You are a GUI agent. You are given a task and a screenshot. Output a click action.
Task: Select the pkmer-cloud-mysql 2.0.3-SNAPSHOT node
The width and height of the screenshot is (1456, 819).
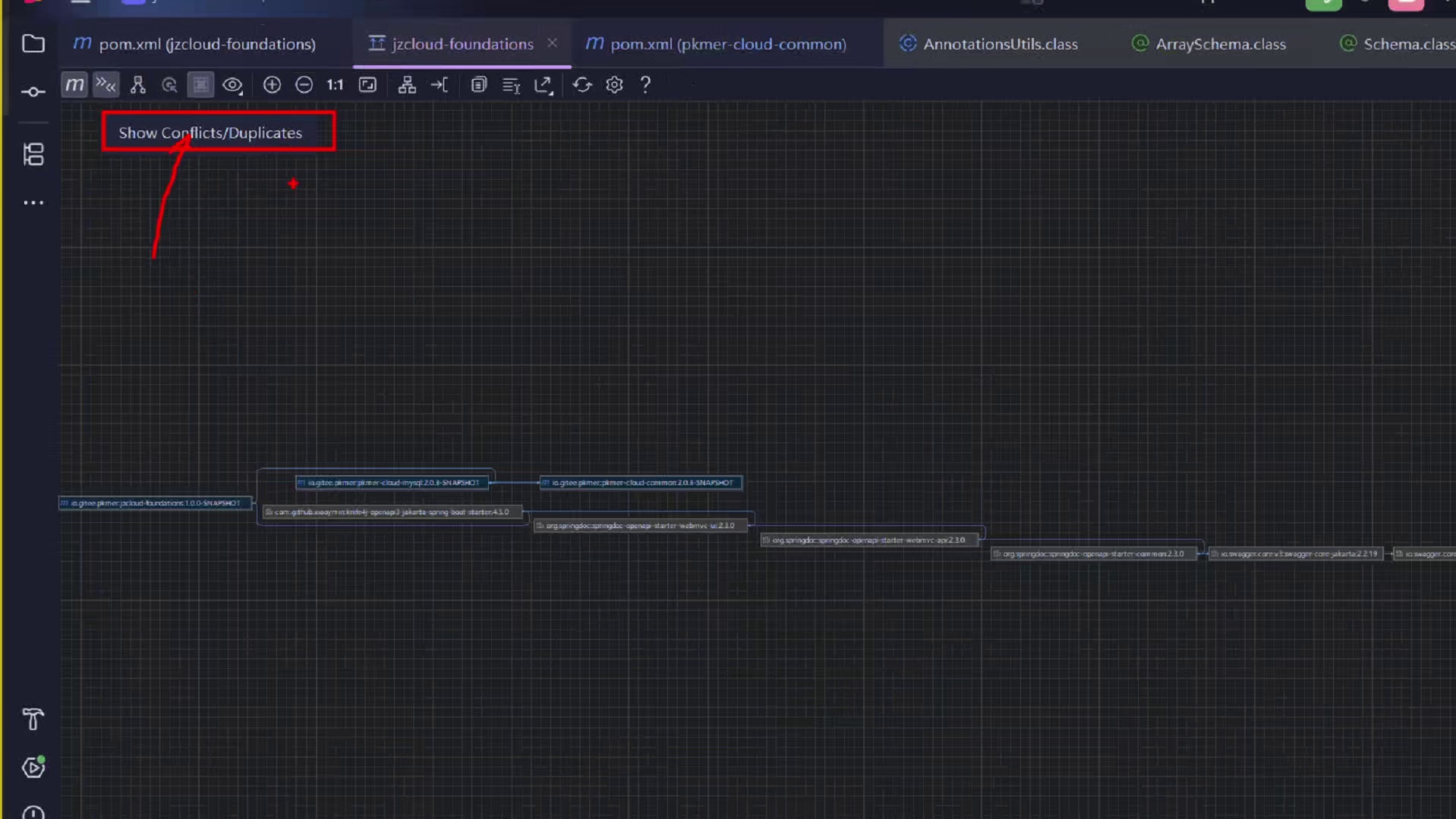click(x=392, y=483)
